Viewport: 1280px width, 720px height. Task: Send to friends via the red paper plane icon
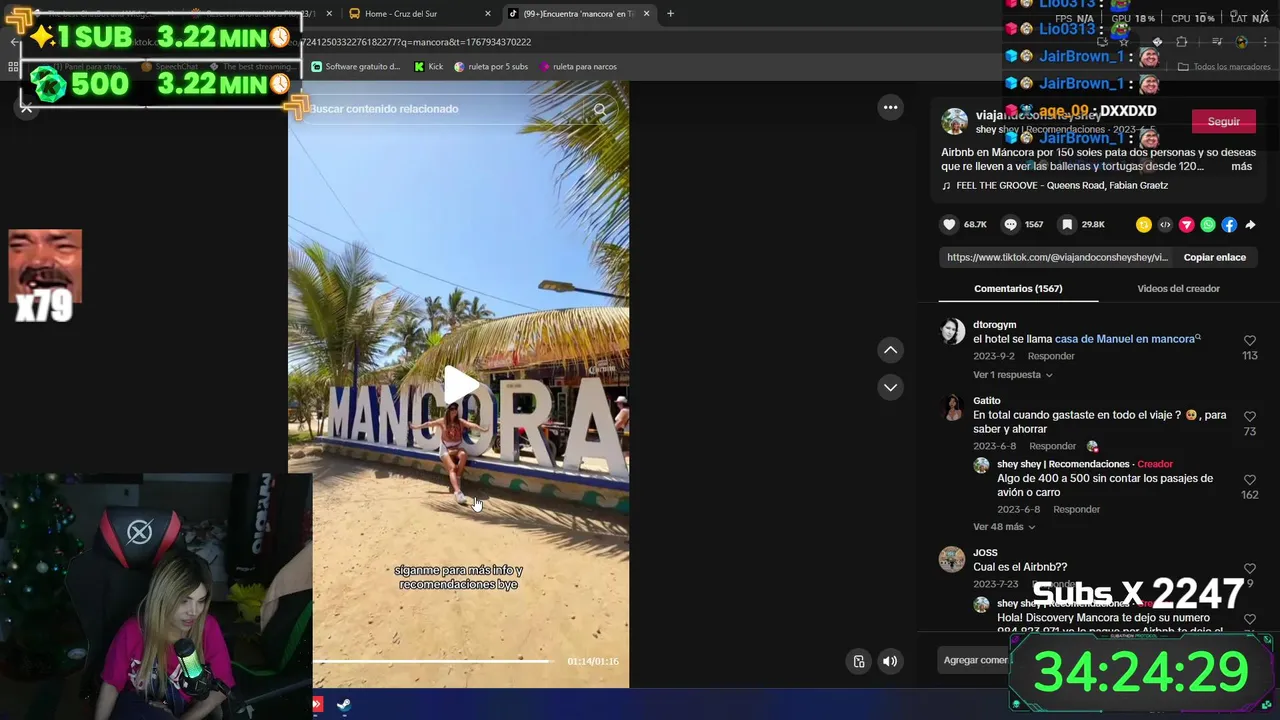click(1187, 225)
